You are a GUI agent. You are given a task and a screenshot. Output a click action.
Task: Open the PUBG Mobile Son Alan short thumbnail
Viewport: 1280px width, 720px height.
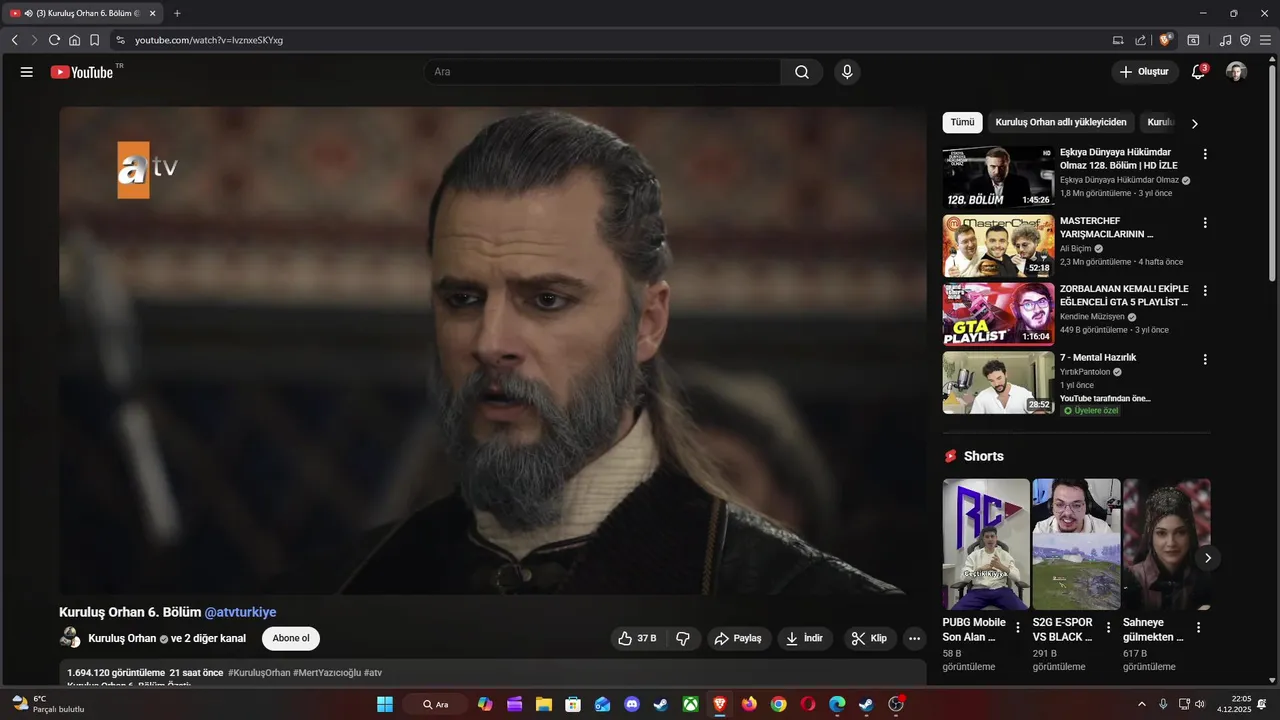[986, 544]
